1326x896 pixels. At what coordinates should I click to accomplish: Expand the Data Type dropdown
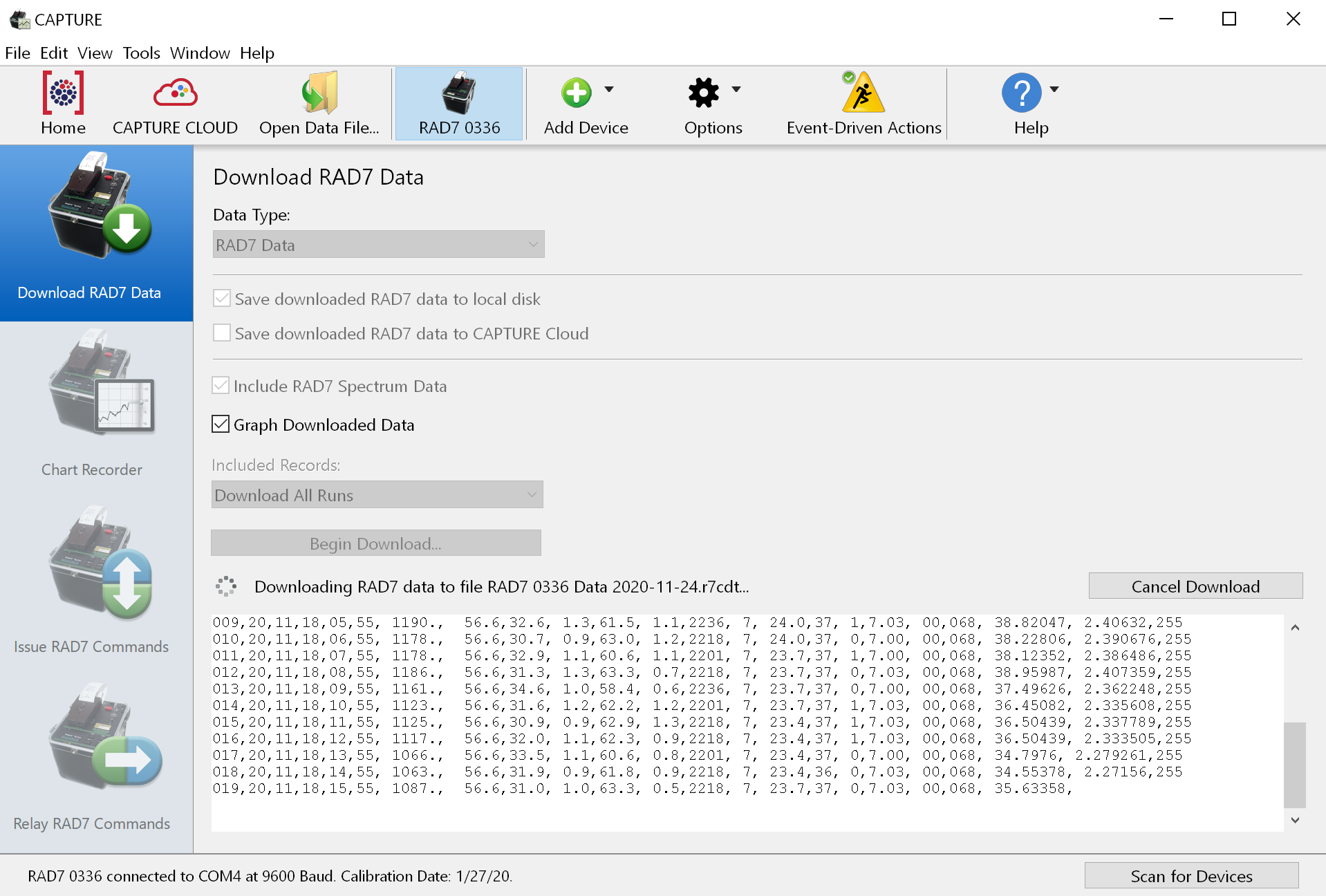coord(378,245)
